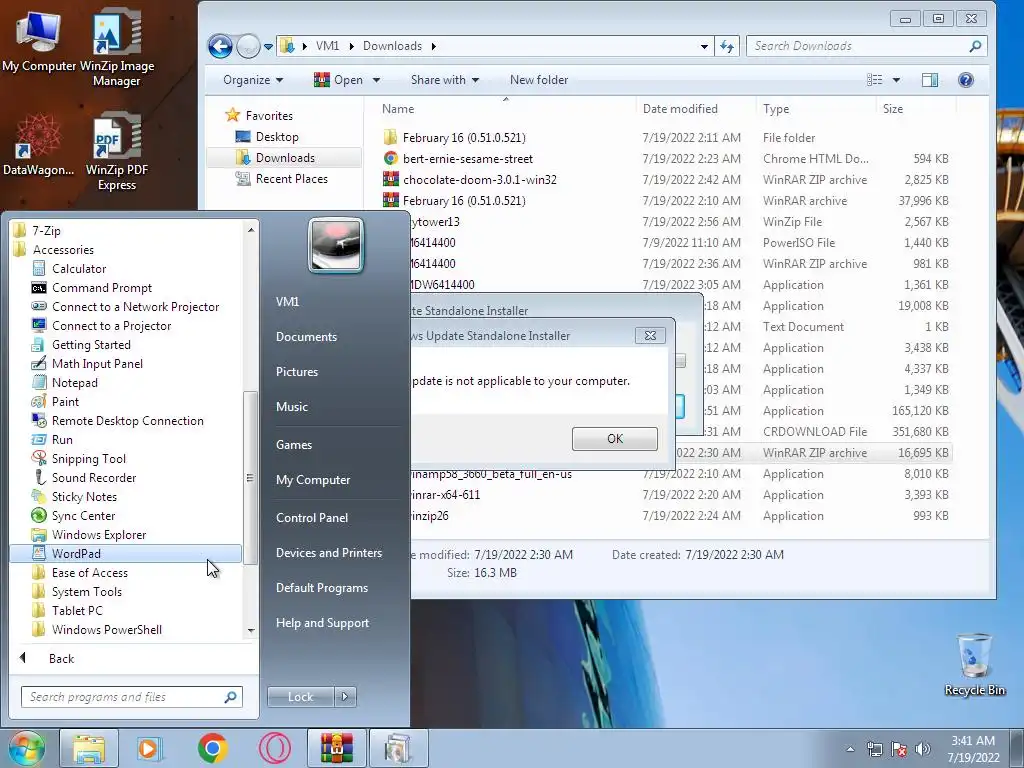The height and width of the screenshot is (768, 1024).
Task: Open Calculator from Accessories list
Action: 78,268
